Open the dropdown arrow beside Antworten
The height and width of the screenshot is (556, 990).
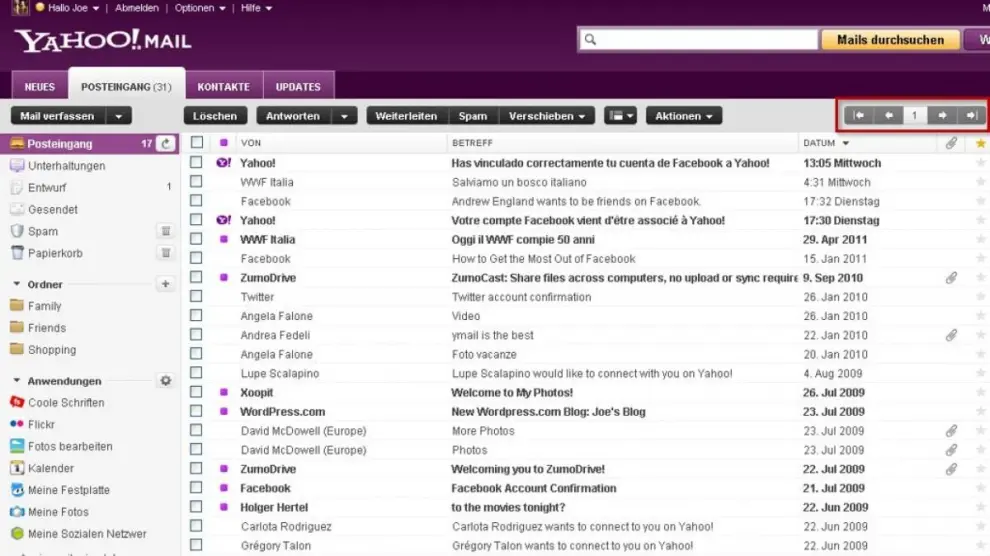[344, 116]
